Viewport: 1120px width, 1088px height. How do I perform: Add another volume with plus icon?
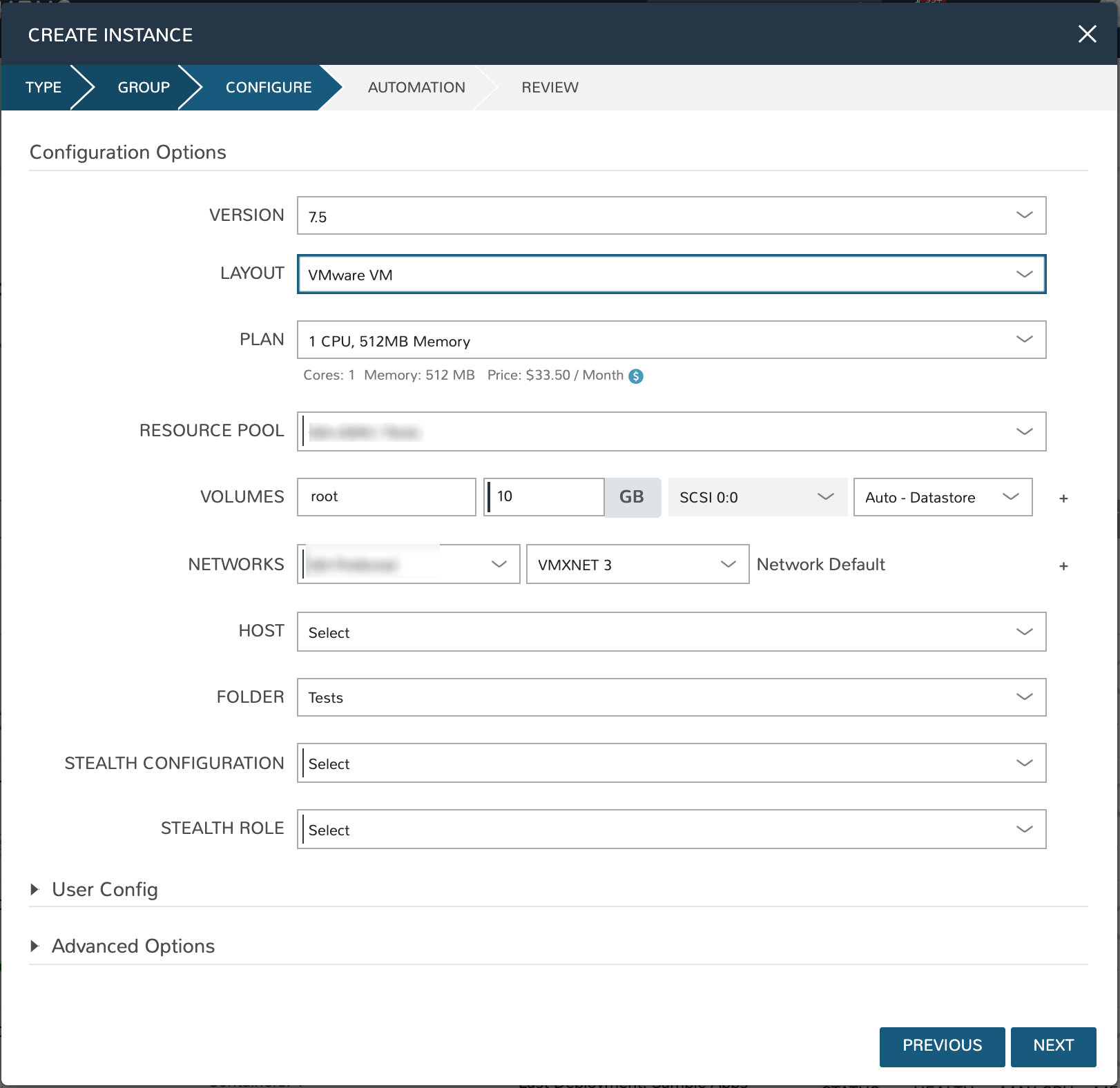1063,498
